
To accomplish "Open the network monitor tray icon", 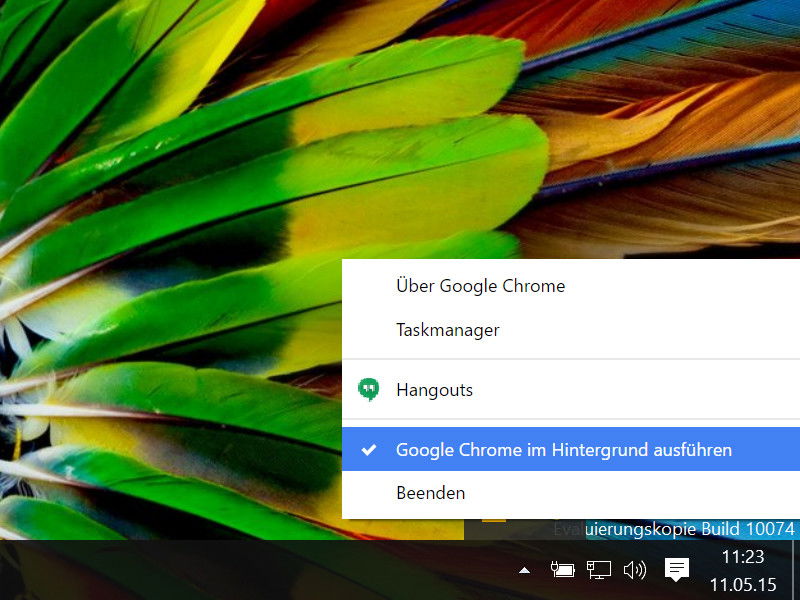I will (x=599, y=569).
